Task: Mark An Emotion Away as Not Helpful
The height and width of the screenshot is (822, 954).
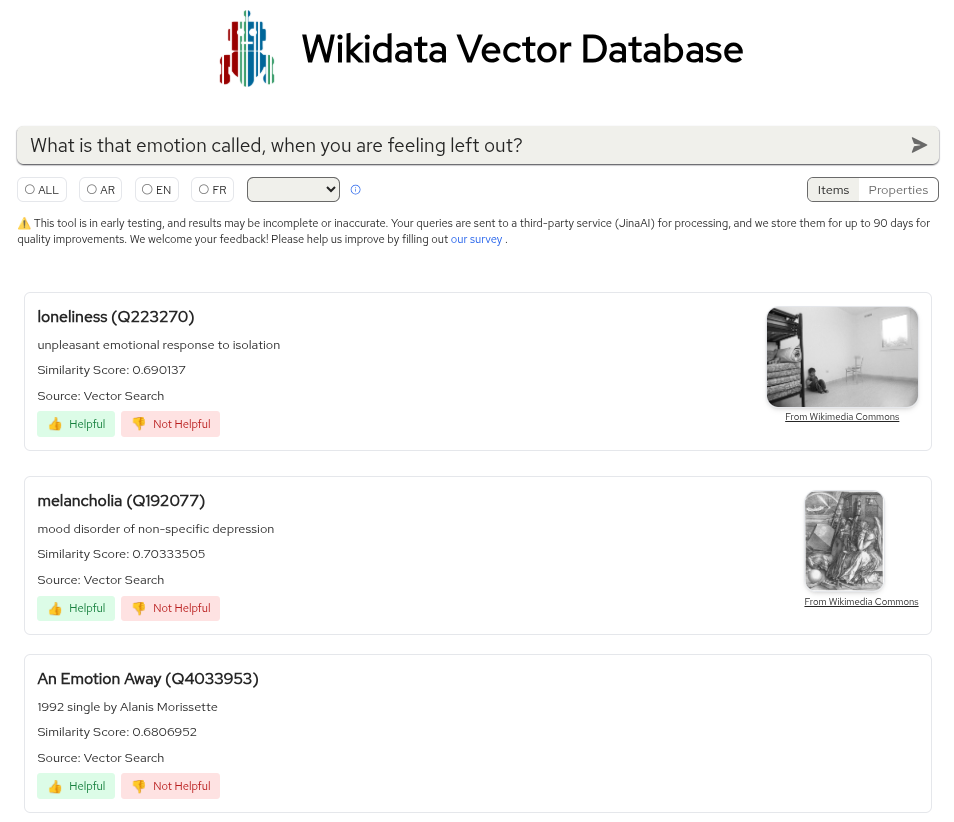Action: pyautogui.click(x=170, y=786)
